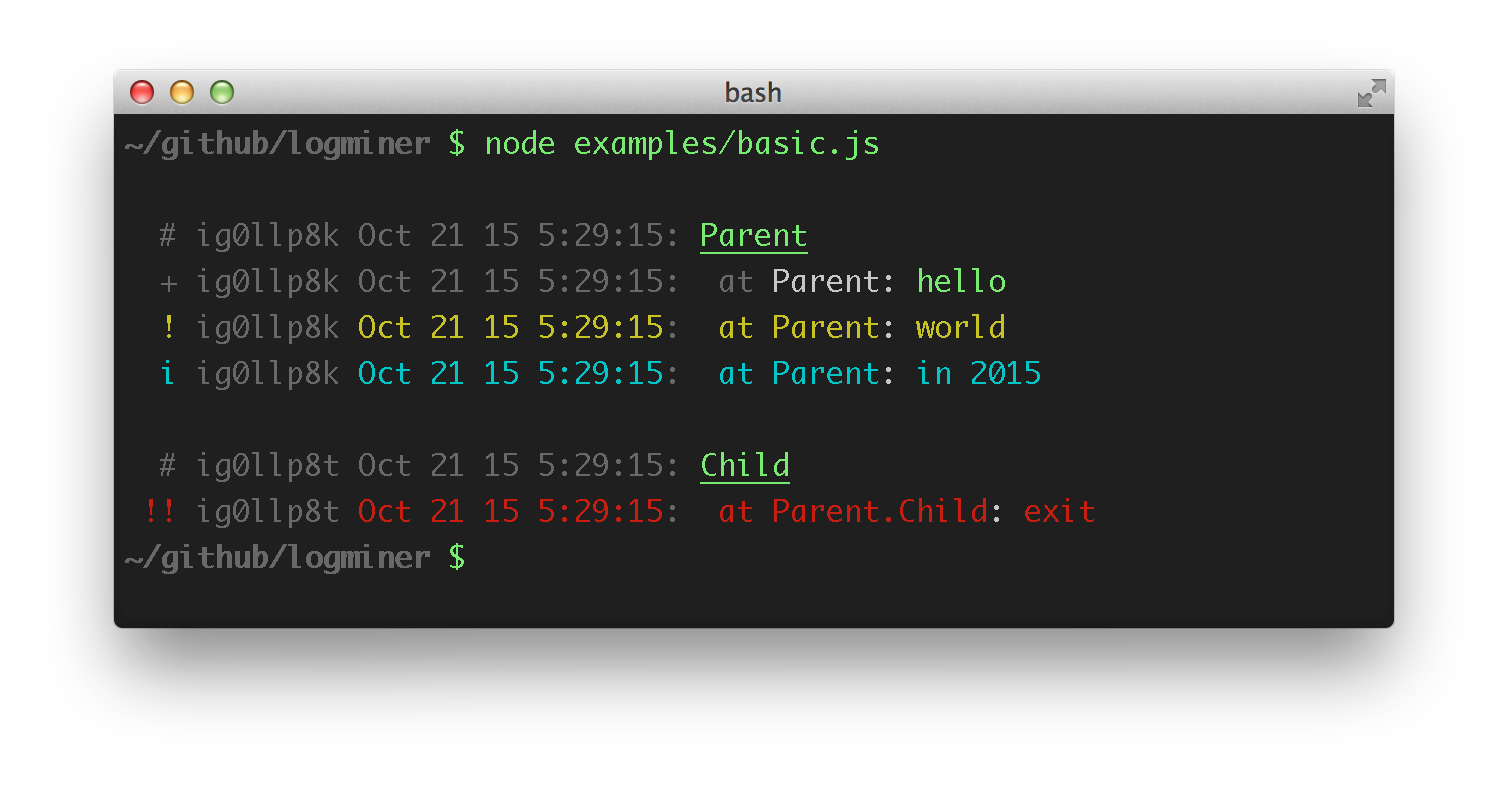Click the bash window title

[753, 92]
